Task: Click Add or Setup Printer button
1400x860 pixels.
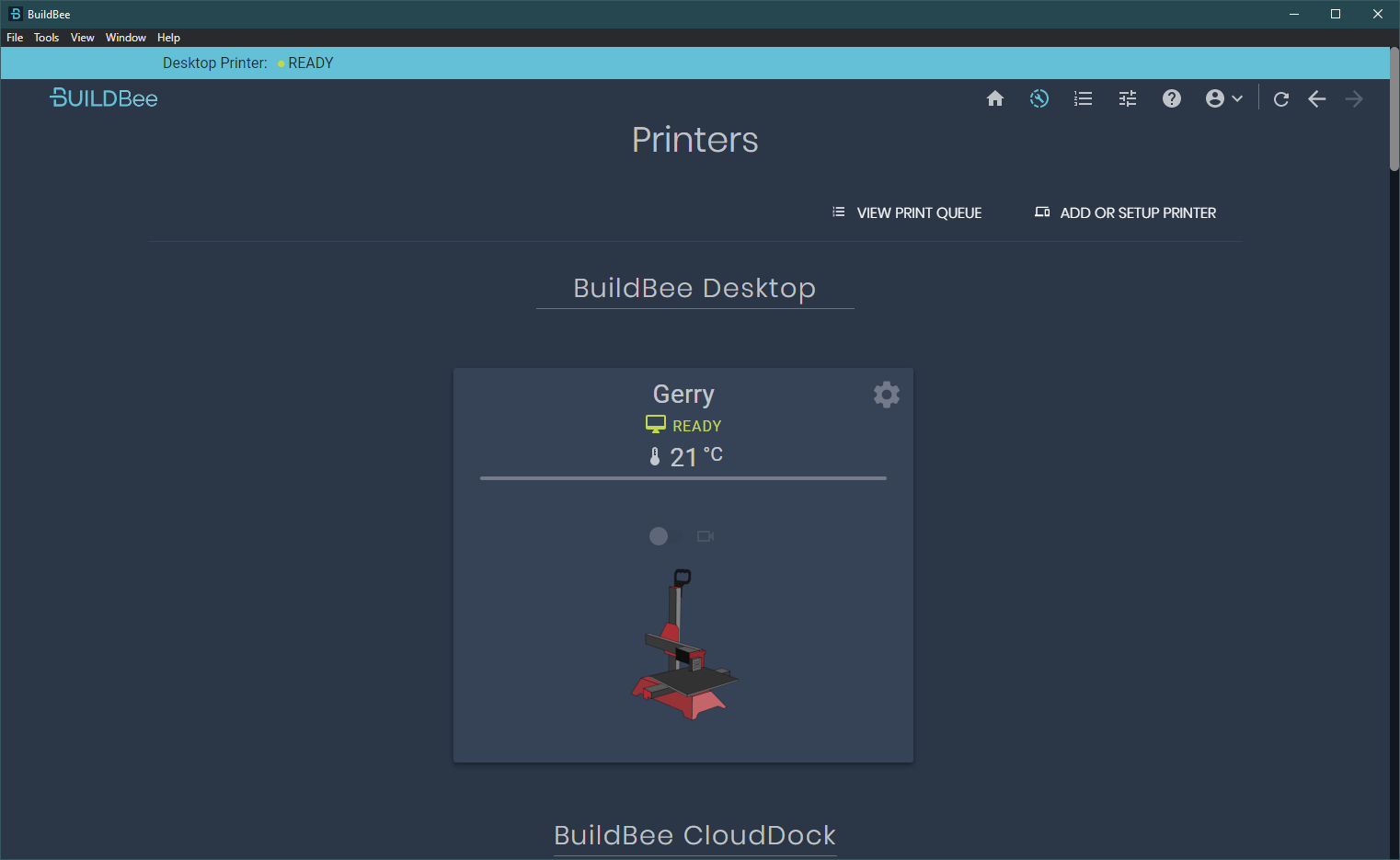Action: point(1125,212)
